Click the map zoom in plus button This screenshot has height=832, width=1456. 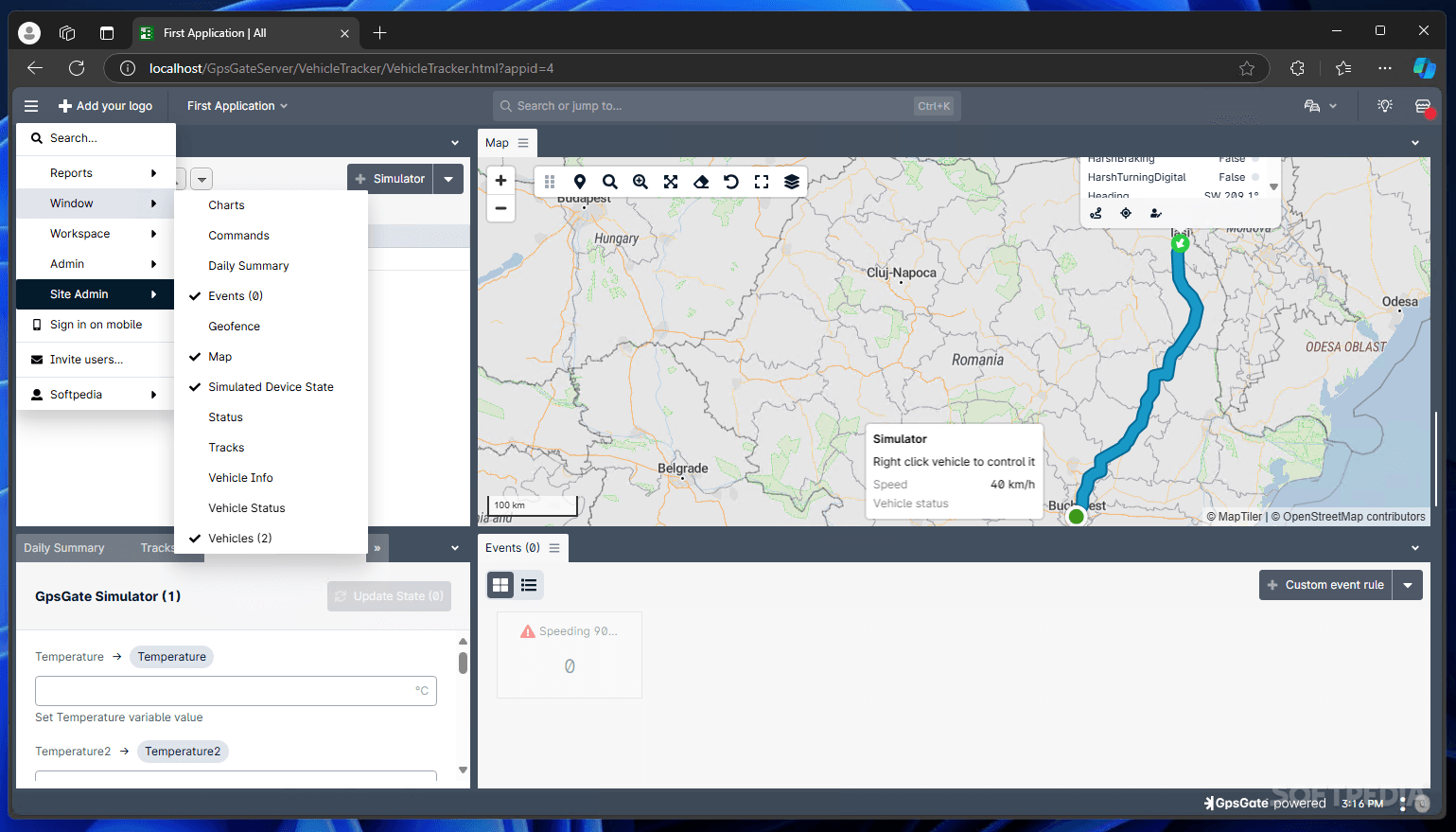(x=500, y=181)
